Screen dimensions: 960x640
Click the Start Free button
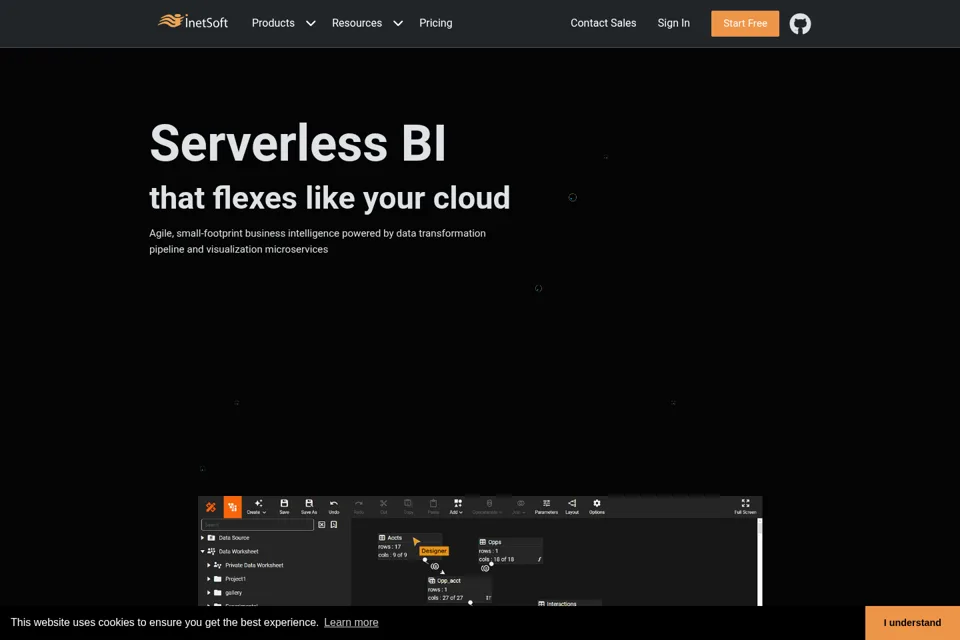[745, 23]
